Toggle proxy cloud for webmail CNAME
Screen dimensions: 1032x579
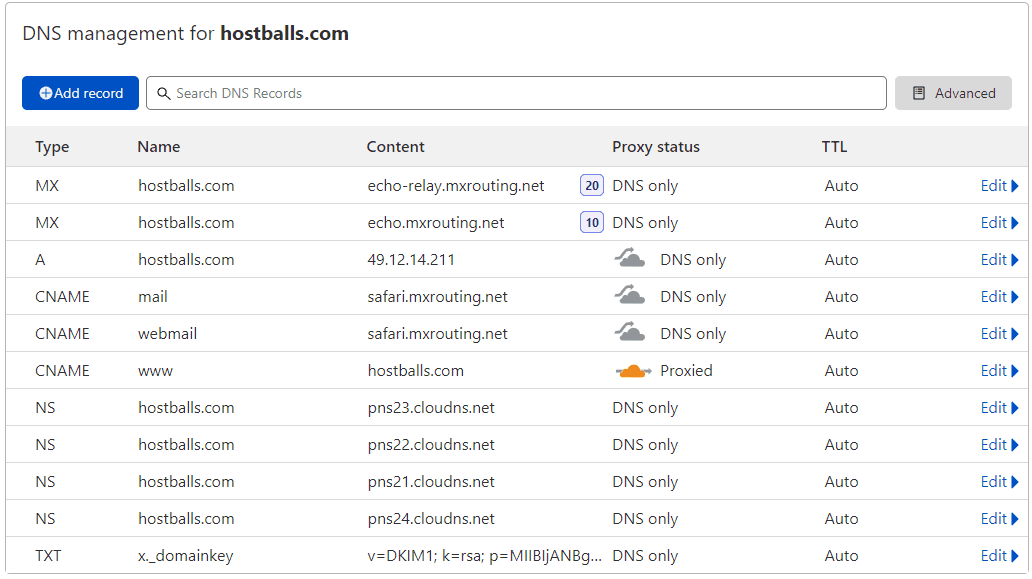(x=629, y=333)
